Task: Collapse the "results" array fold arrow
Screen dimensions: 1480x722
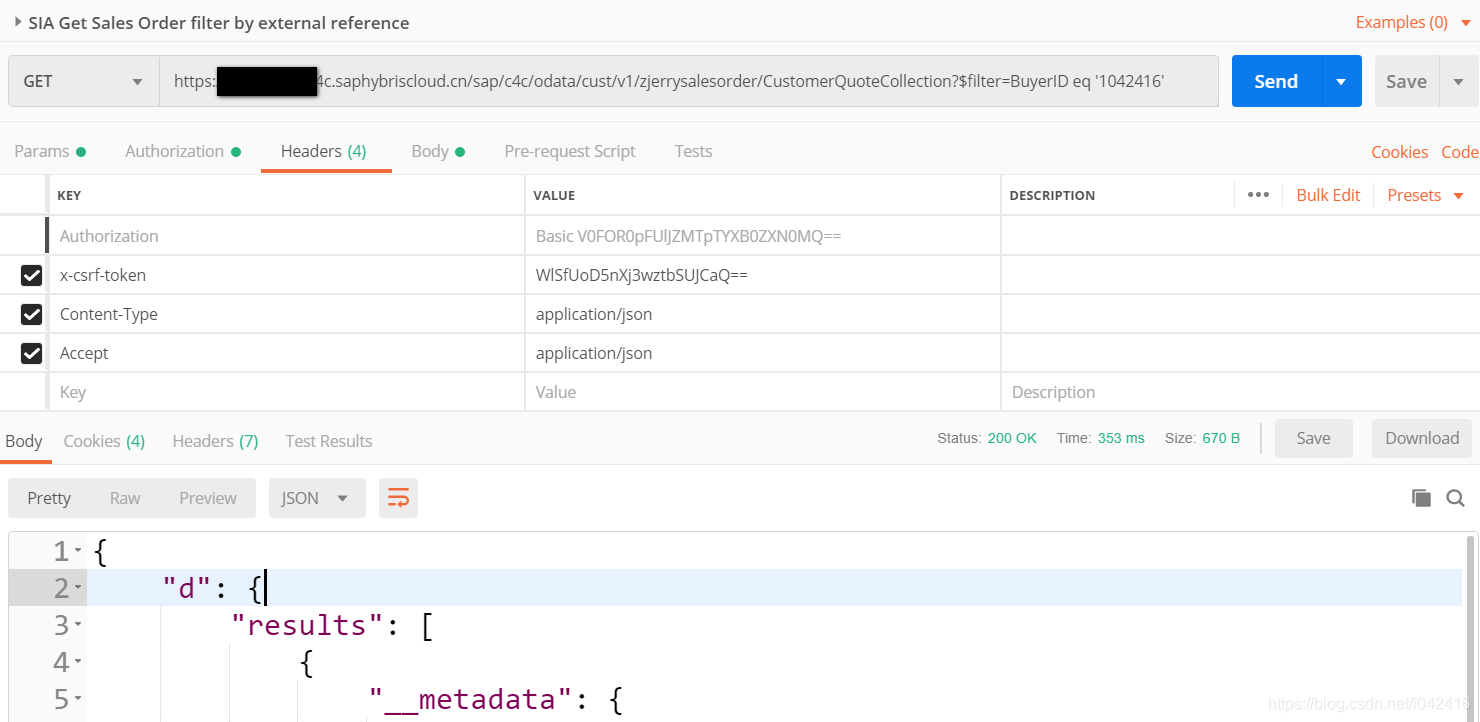Action: [x=78, y=626]
